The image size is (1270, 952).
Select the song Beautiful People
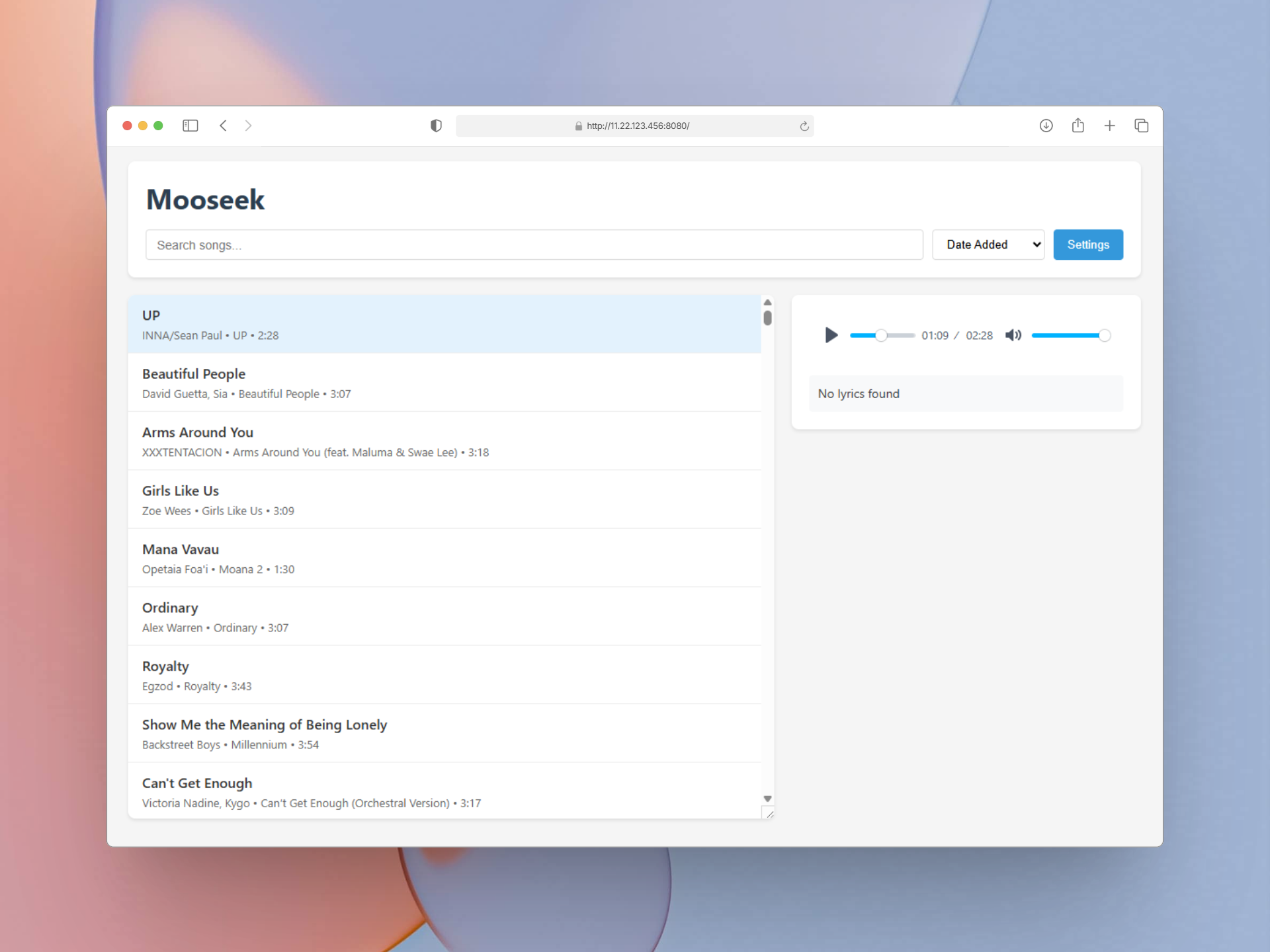pyautogui.click(x=444, y=383)
